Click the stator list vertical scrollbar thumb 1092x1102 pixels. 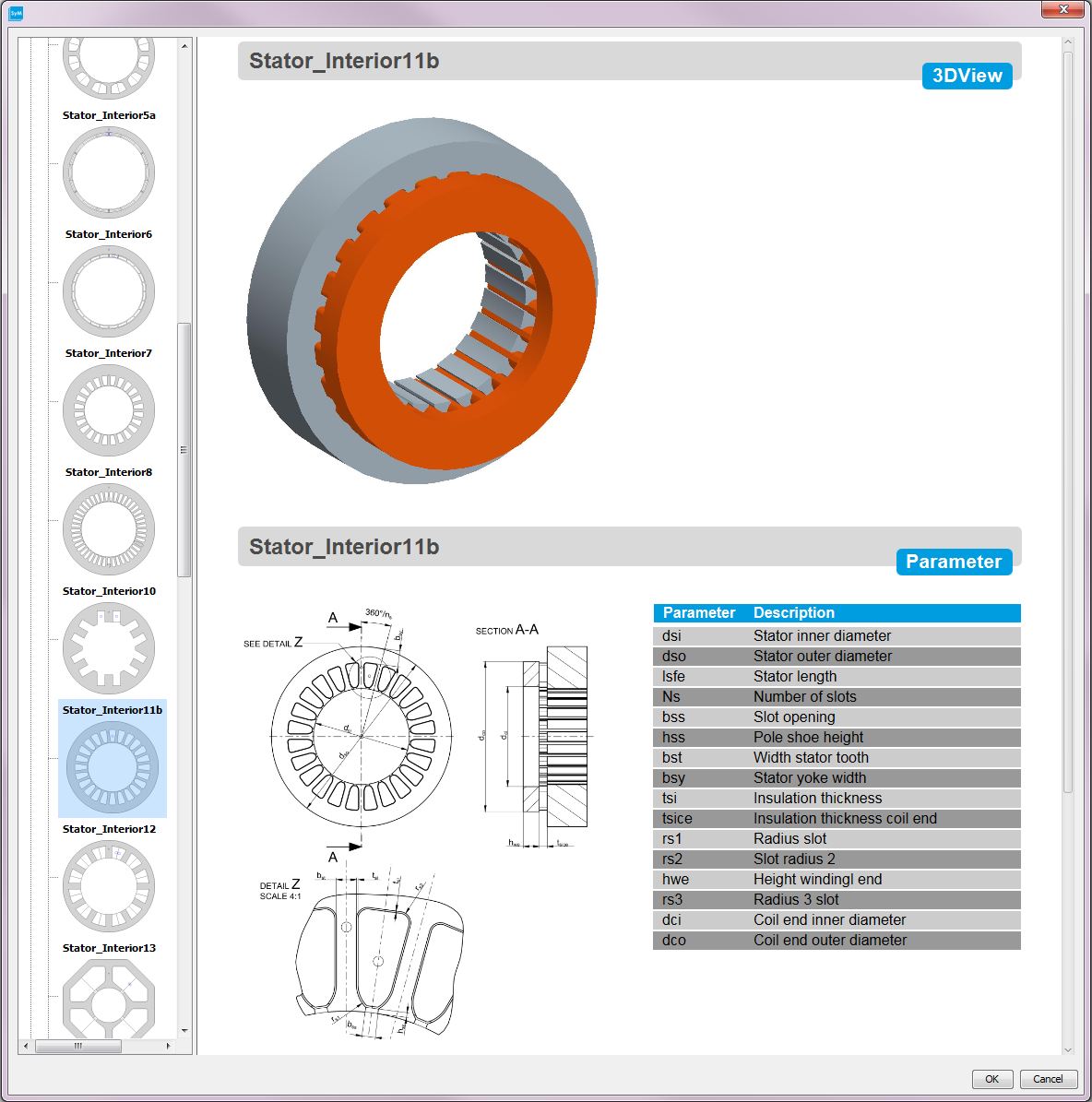(184, 449)
